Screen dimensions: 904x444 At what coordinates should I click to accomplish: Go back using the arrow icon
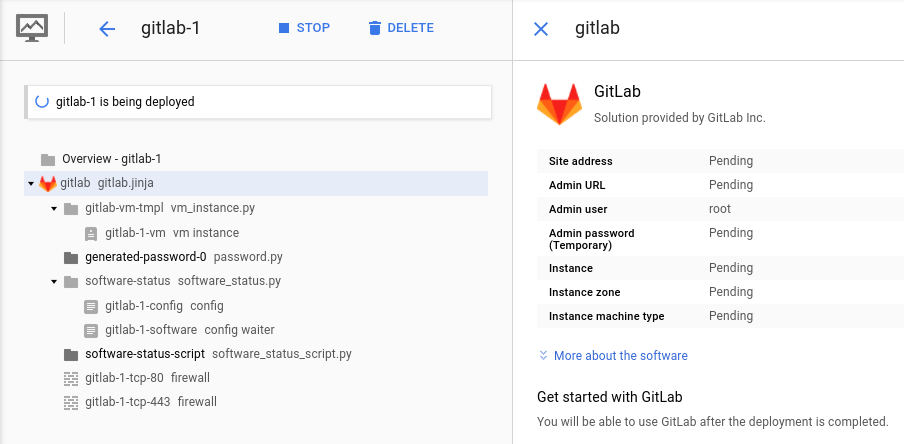pyautogui.click(x=107, y=28)
